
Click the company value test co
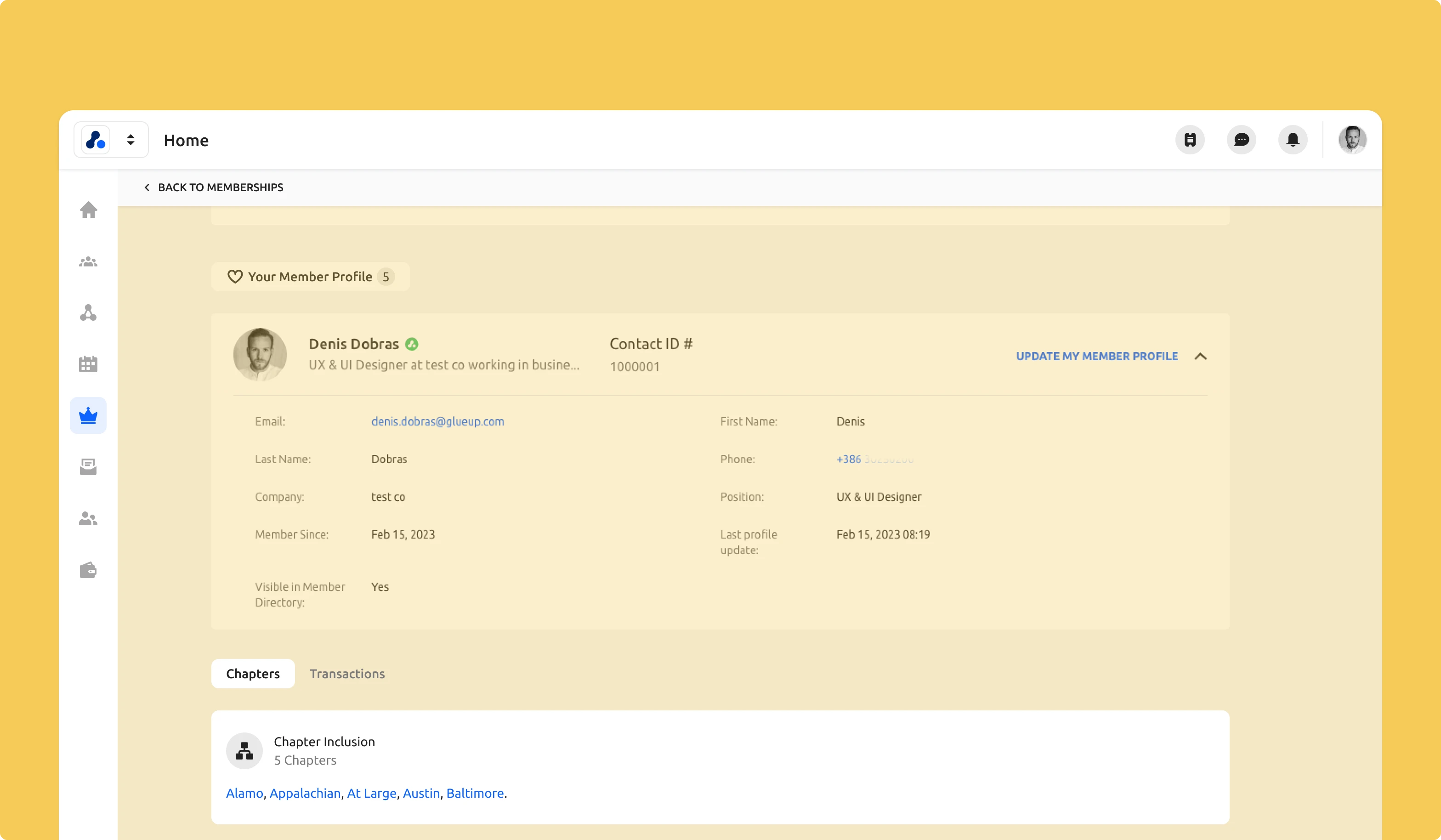tap(388, 497)
